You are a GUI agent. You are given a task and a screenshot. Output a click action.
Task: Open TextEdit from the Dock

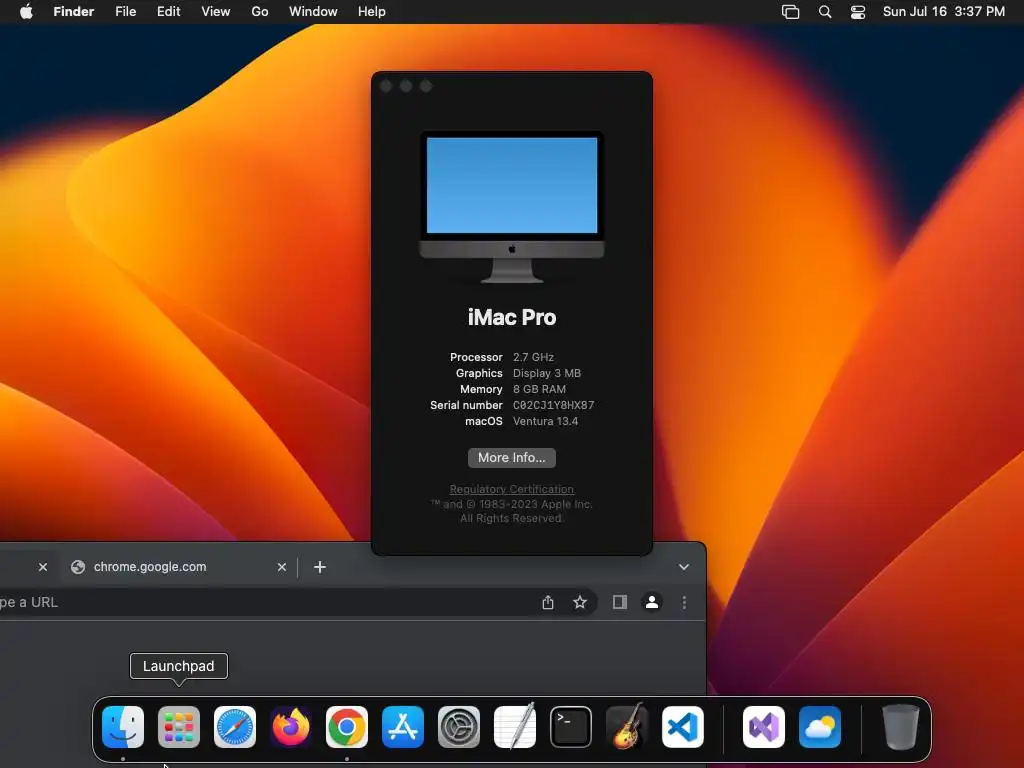(x=515, y=727)
